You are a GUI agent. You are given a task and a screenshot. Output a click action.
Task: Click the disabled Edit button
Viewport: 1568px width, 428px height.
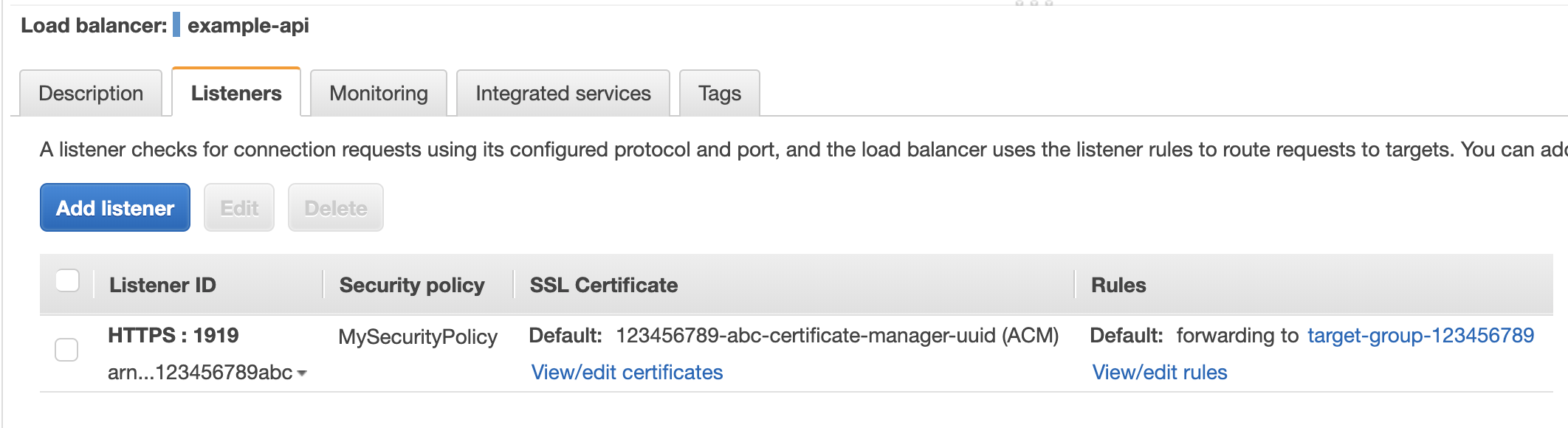239,207
